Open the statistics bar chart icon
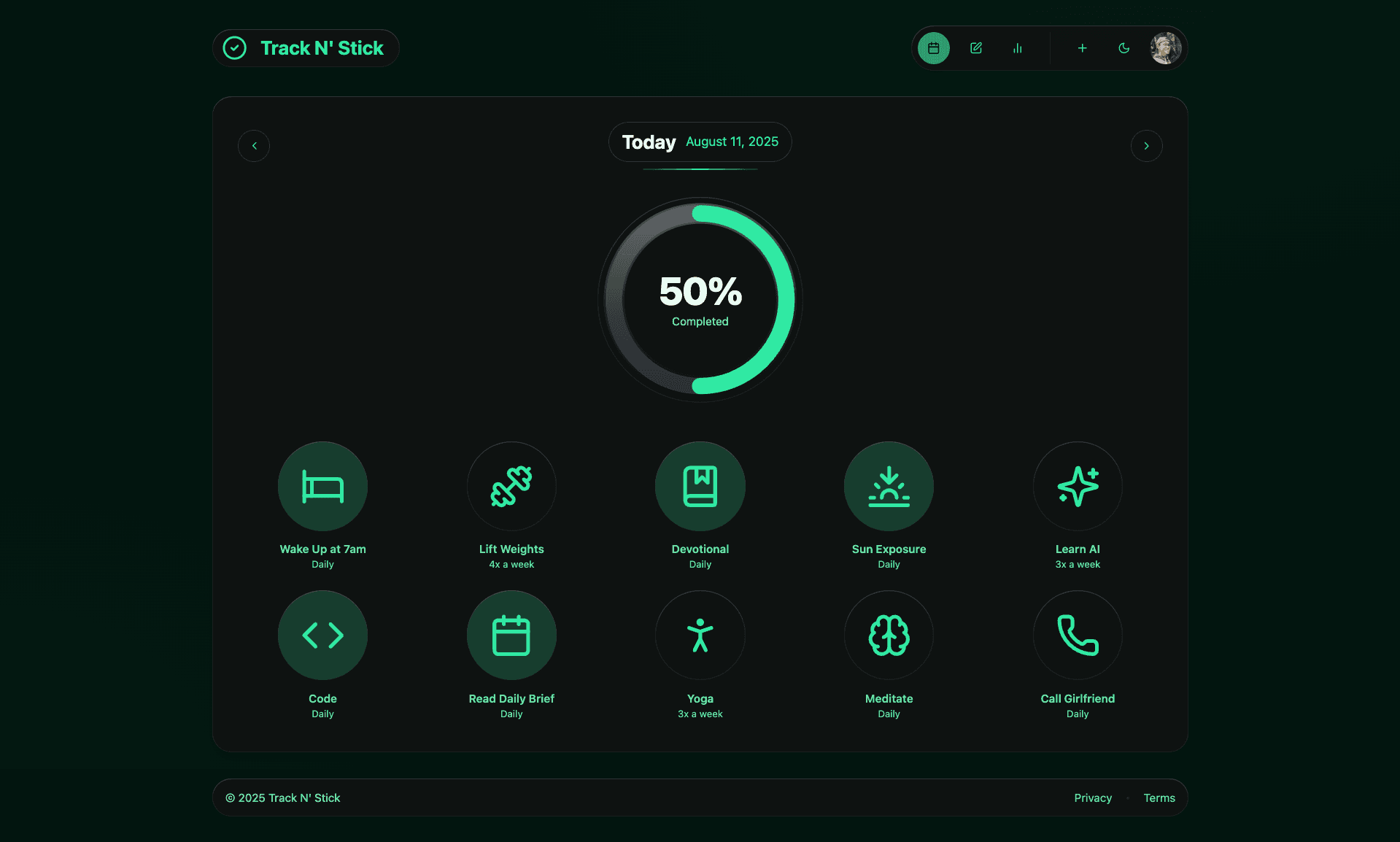The image size is (1400, 842). pyautogui.click(x=1017, y=48)
